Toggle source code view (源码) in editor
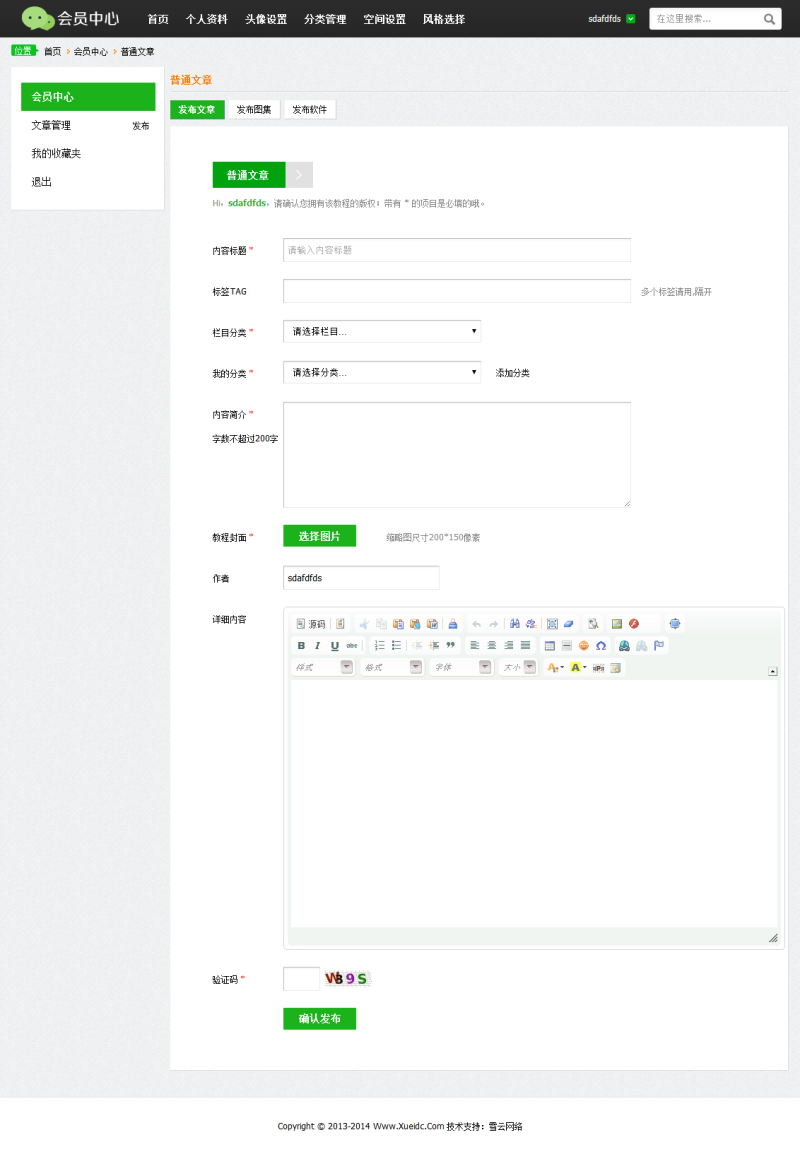Viewport: 800px width, 1154px height. pyautogui.click(x=310, y=624)
